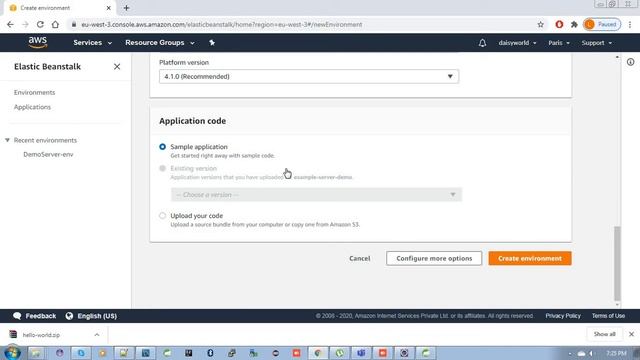Open a new browser tab

pos(127,8)
